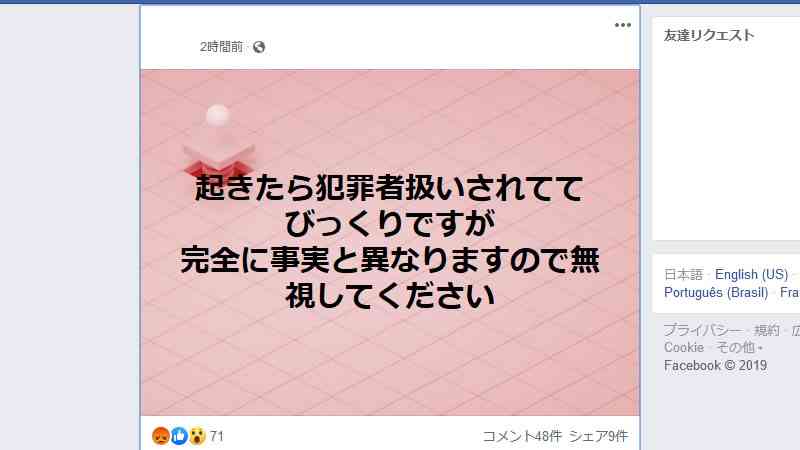Expand the その他 dropdown in footer
The width and height of the screenshot is (800, 450).
[x=739, y=347]
